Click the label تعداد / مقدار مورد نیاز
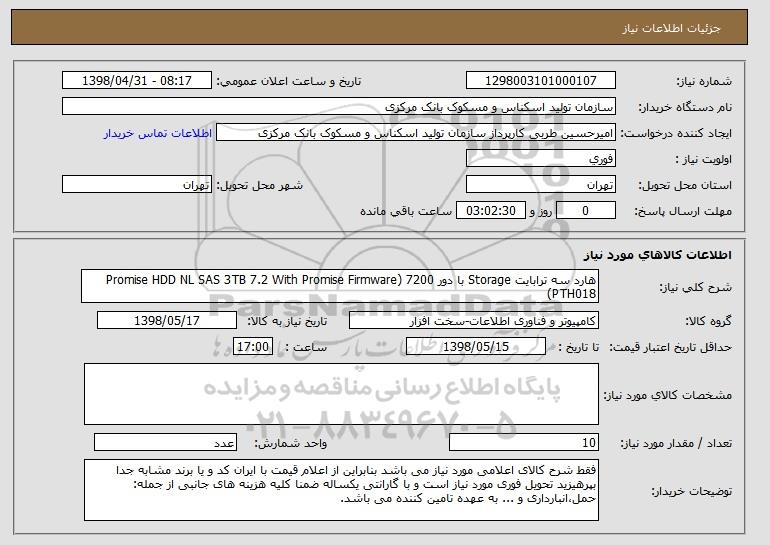 click(676, 443)
